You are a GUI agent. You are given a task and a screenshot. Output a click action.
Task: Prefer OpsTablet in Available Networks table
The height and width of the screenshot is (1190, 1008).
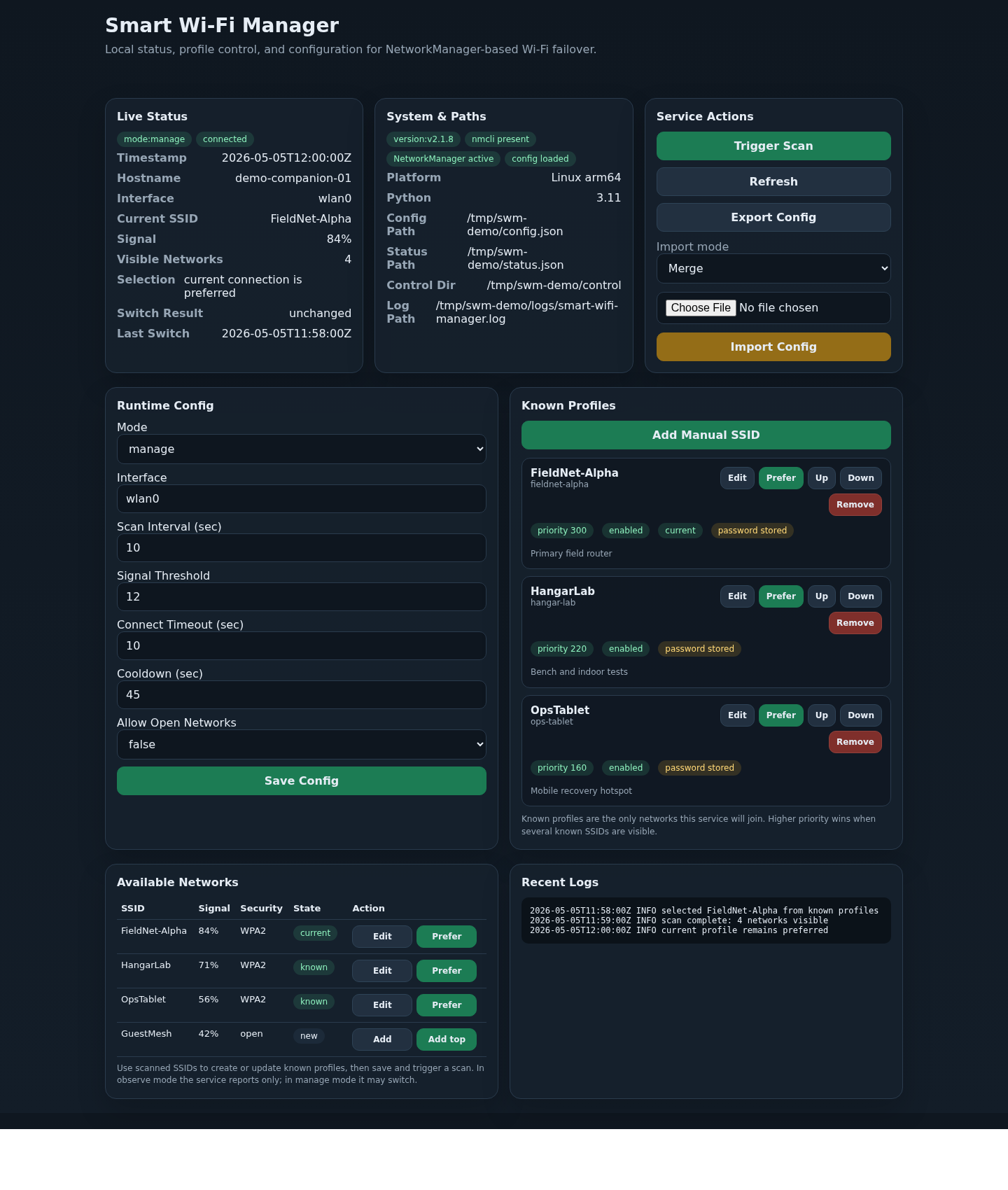[447, 1005]
